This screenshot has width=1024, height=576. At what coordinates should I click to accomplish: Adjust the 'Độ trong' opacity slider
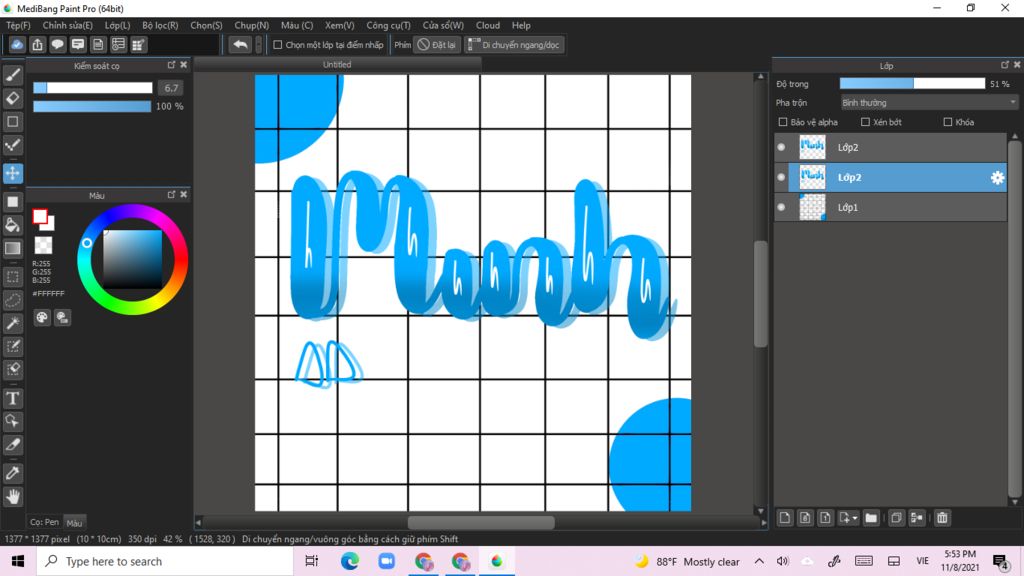click(x=912, y=84)
